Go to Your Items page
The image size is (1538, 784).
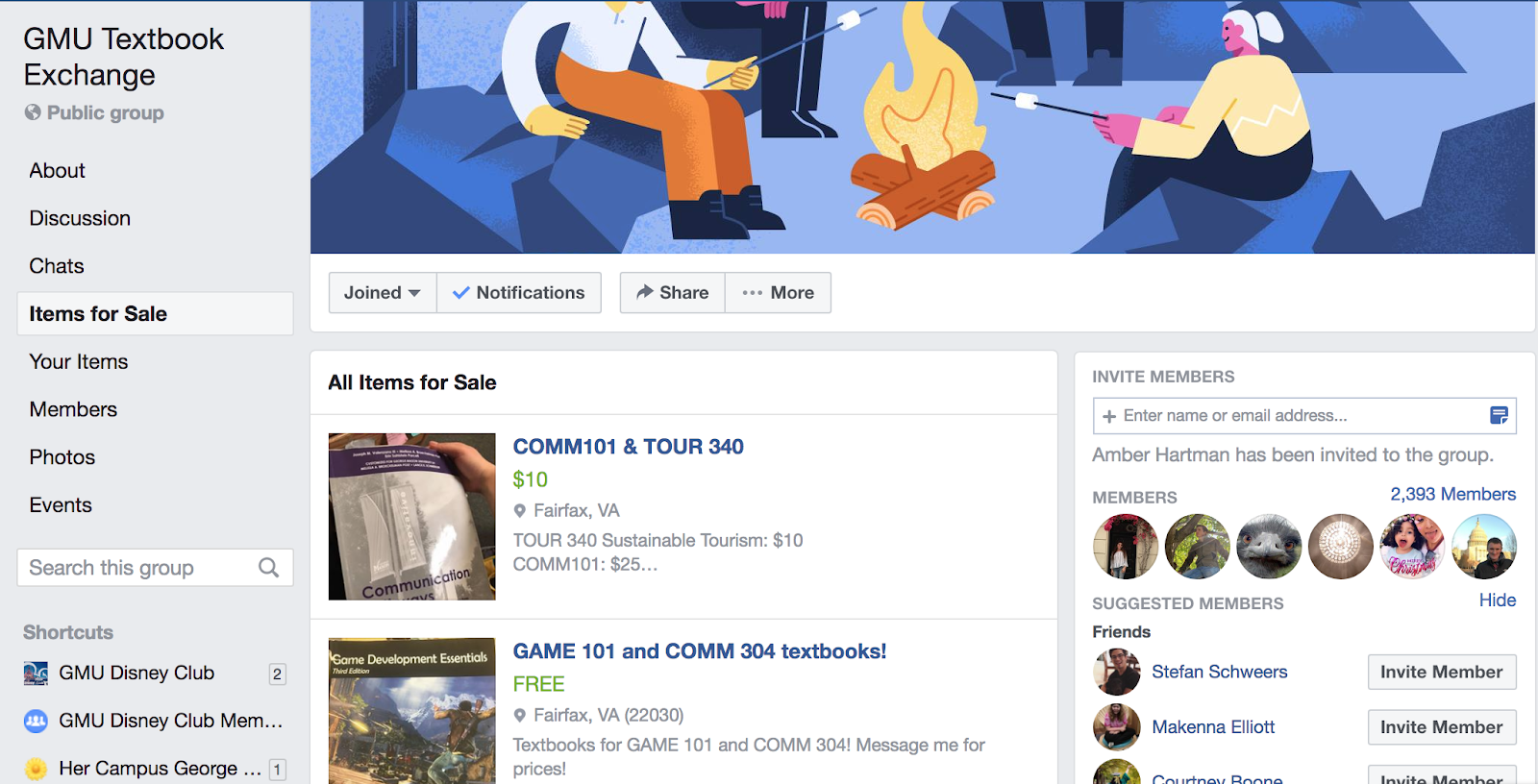click(x=79, y=361)
